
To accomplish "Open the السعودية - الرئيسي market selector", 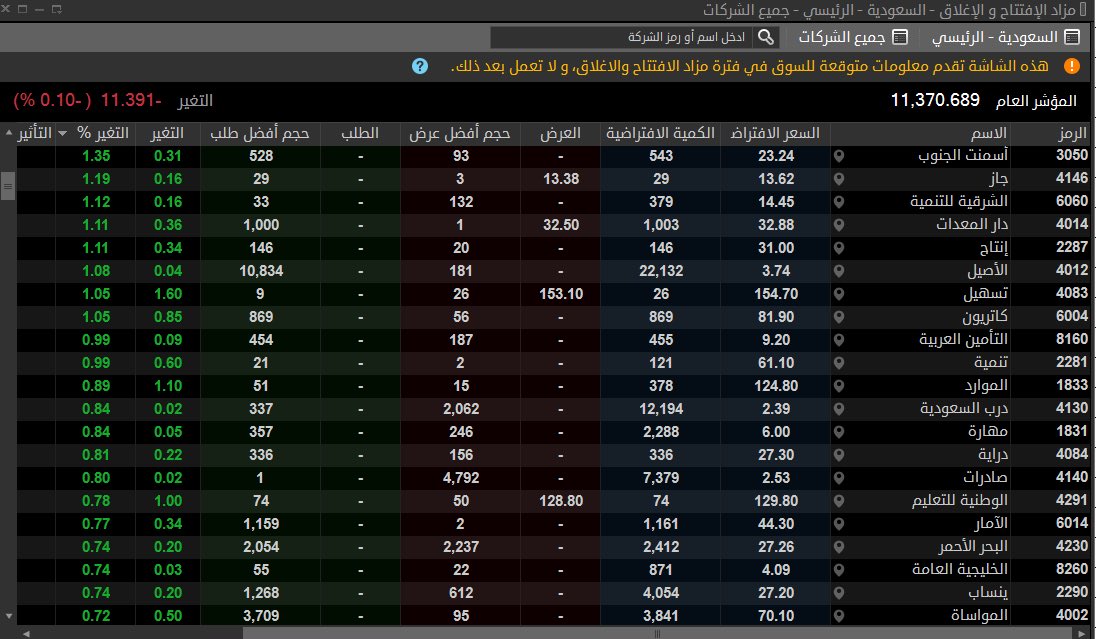I will pyautogui.click(x=1006, y=37).
